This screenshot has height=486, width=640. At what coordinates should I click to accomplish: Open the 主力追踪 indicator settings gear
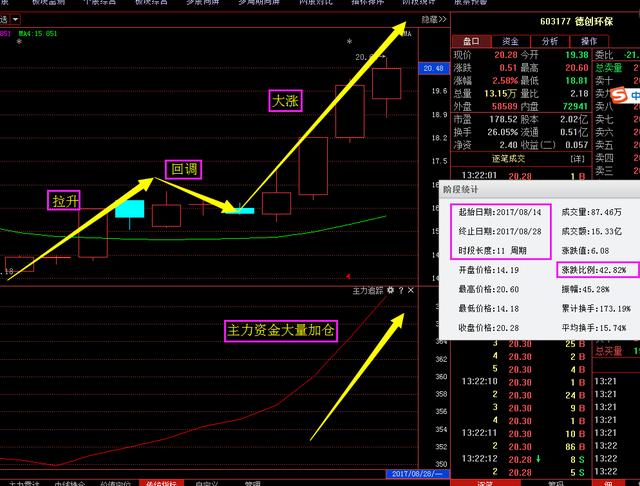390,290
